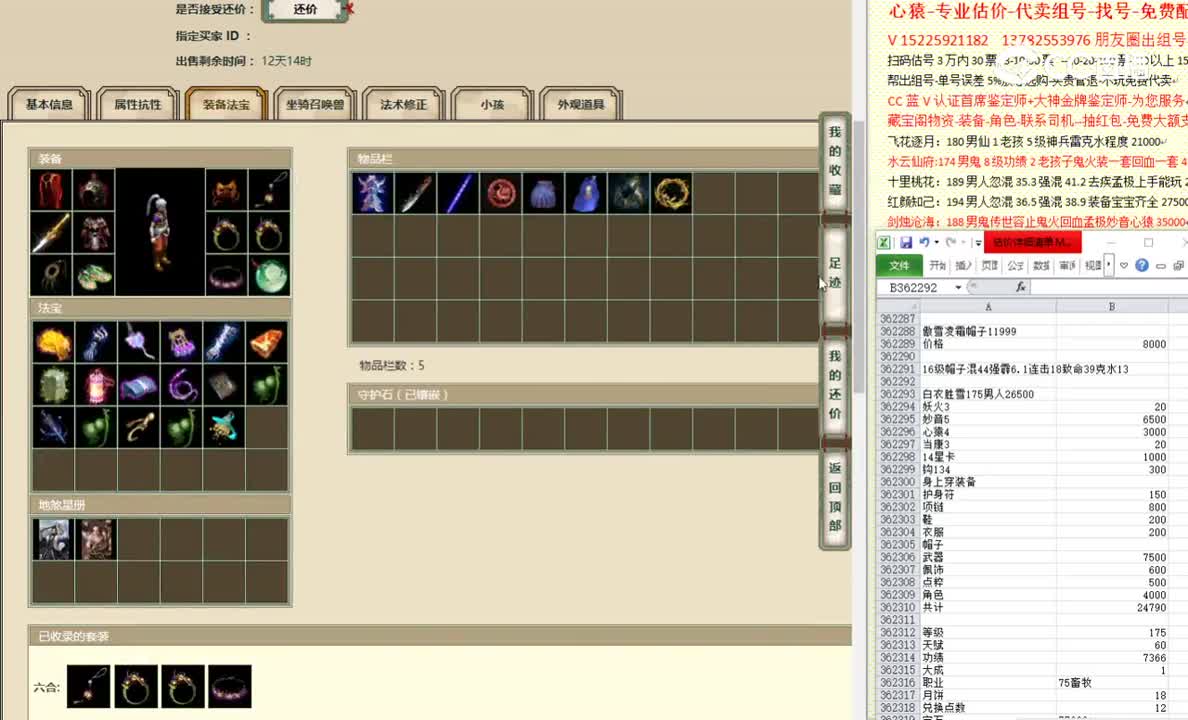
Task: Select the golden ring item in 物品栏
Action: (673, 192)
